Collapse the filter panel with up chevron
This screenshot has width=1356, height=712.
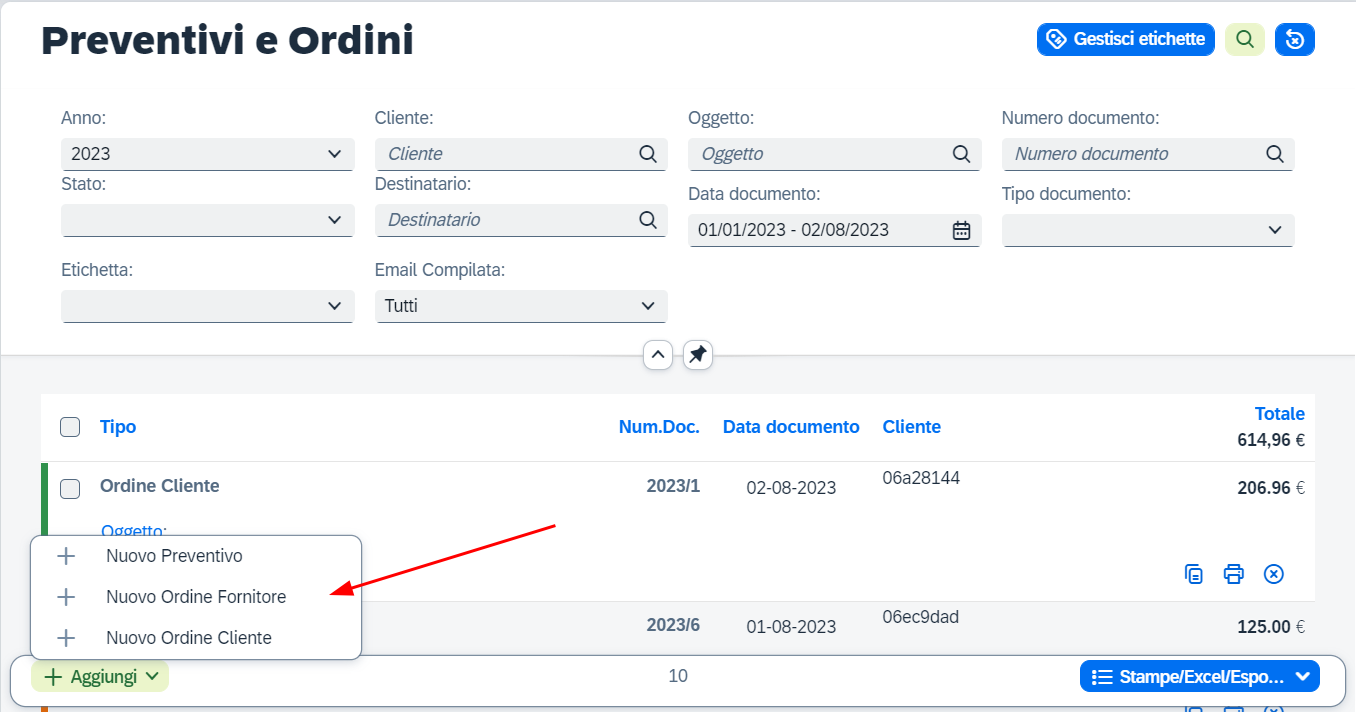[x=658, y=355]
